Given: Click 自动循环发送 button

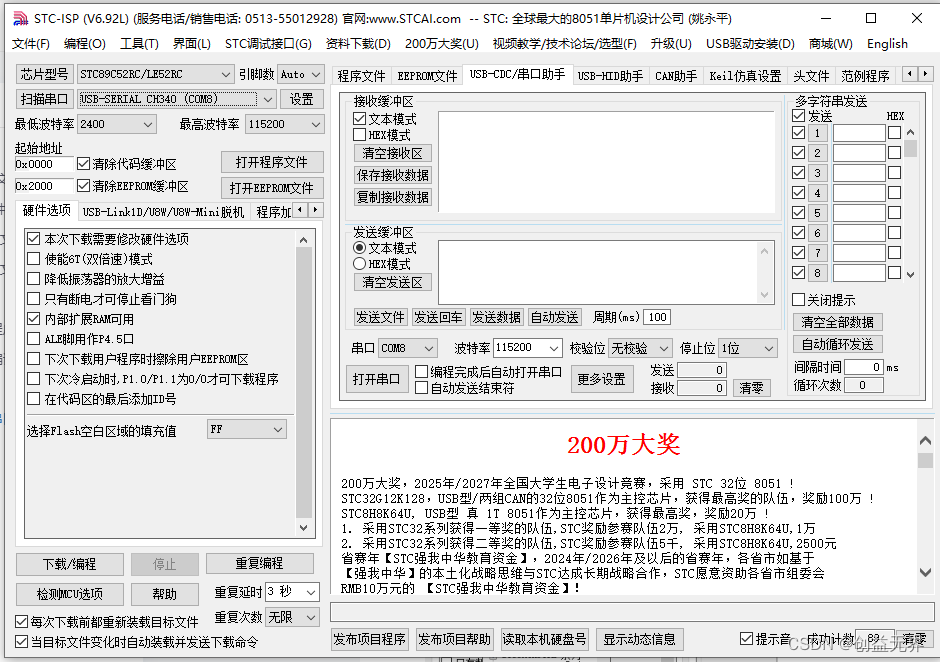Looking at the screenshot, I should pos(837,344).
